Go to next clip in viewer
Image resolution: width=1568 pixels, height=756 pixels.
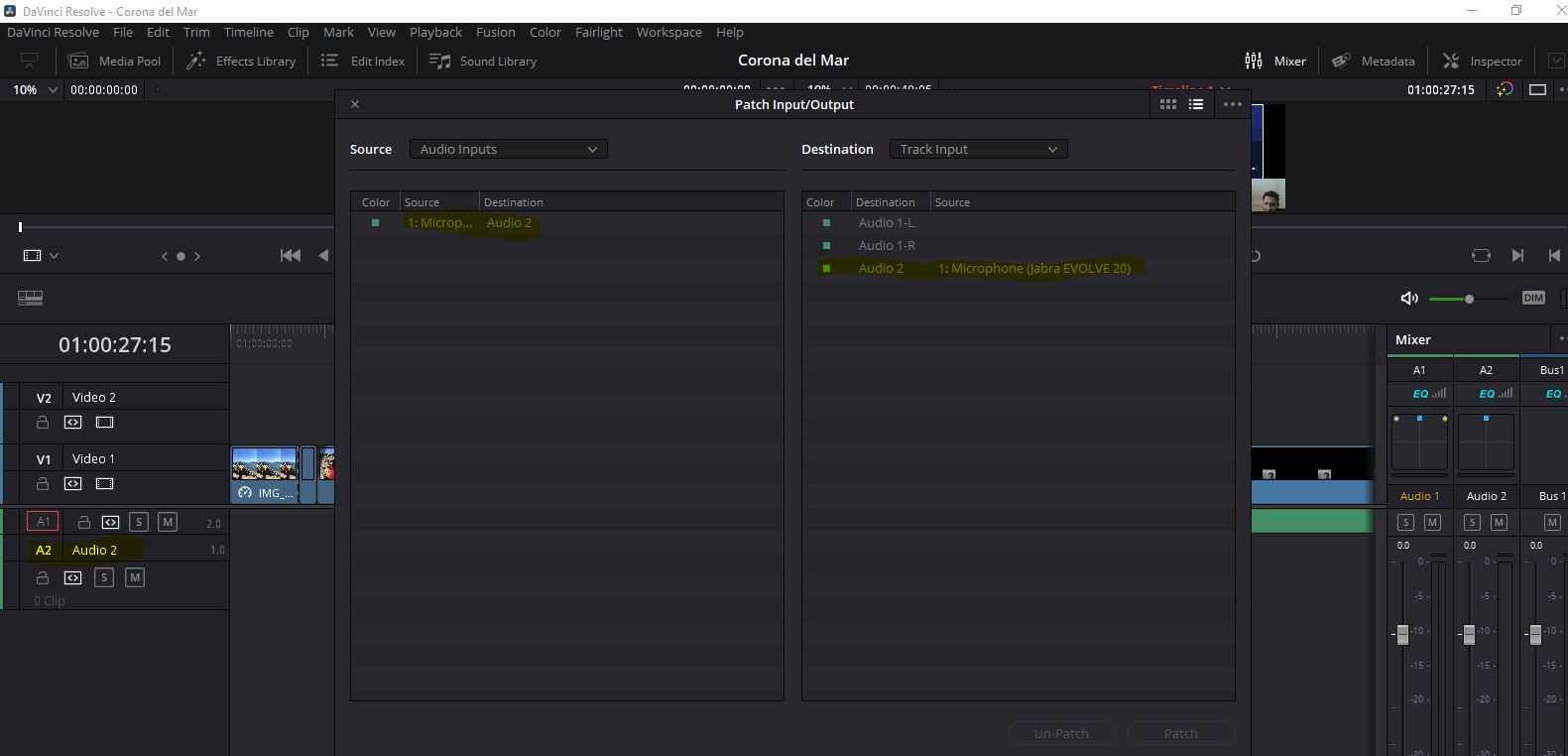(x=1517, y=255)
